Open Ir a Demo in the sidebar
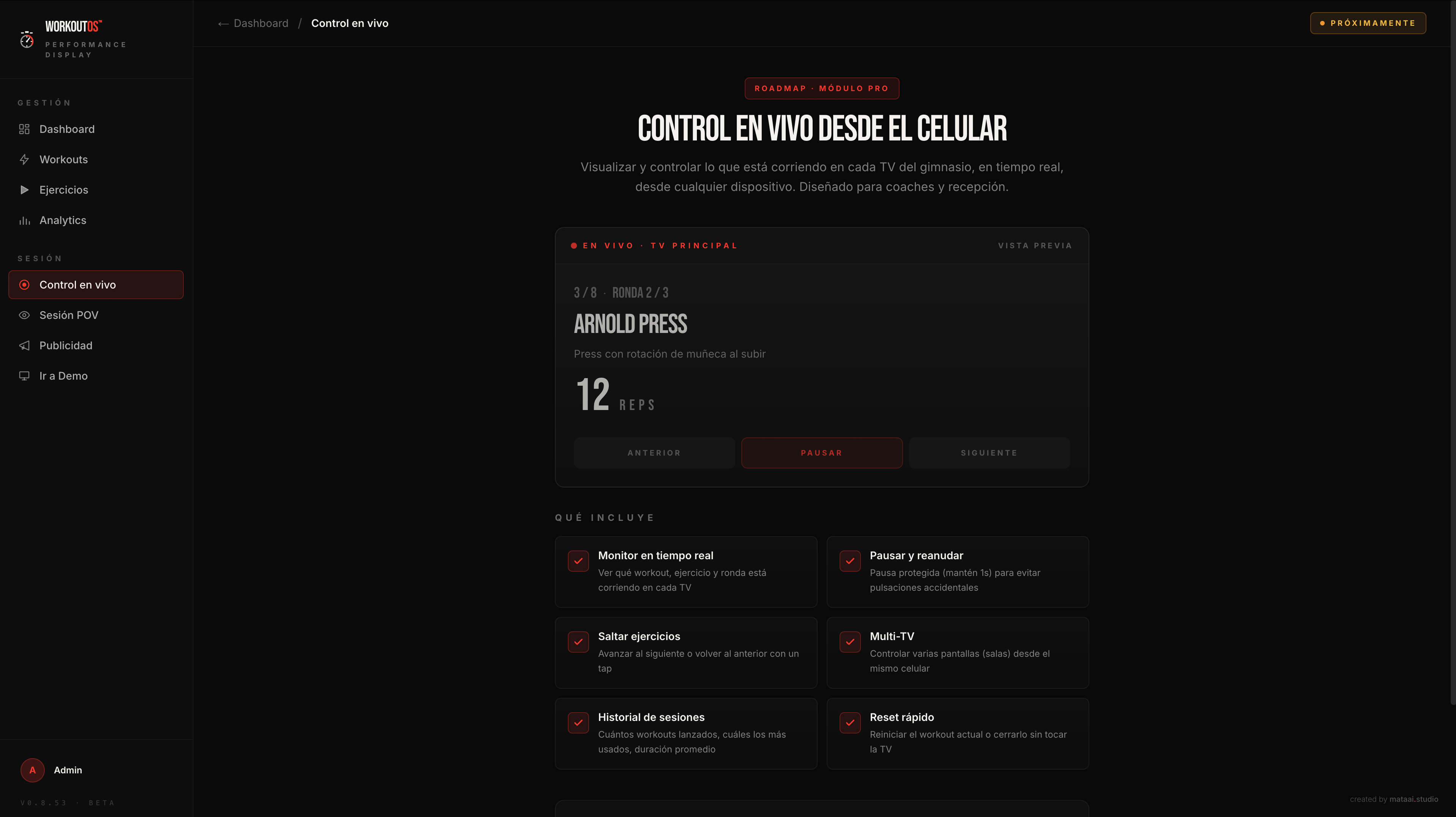This screenshot has height=817, width=1456. pos(96,376)
